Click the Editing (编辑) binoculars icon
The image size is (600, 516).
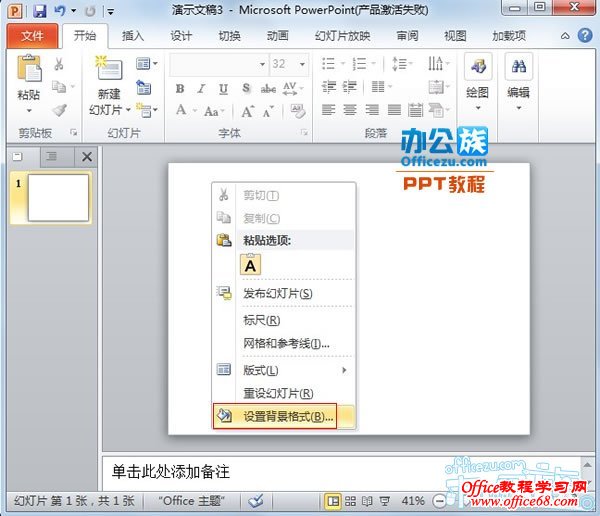coord(518,70)
